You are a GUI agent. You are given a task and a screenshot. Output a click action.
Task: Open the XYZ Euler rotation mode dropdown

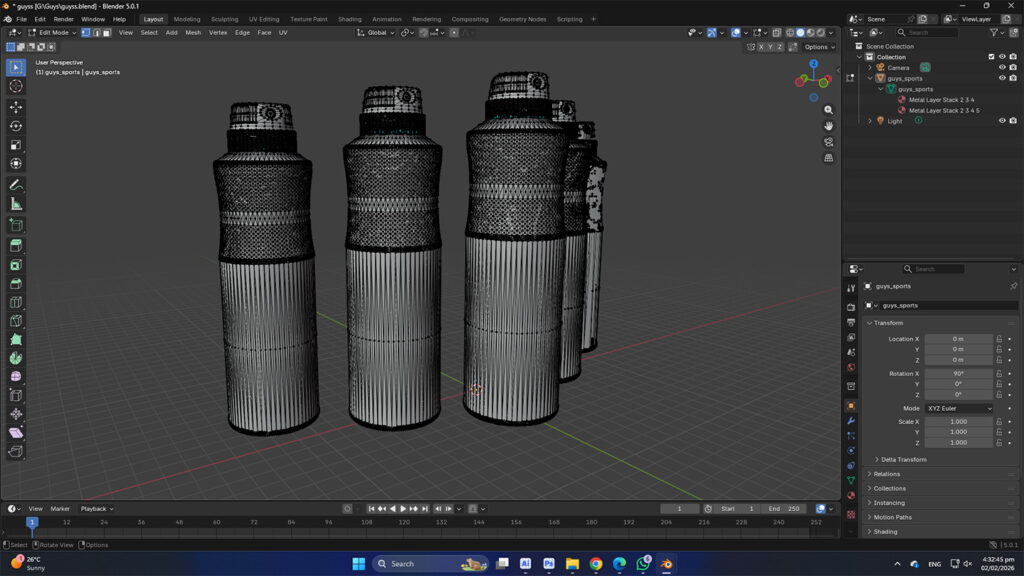(959, 408)
